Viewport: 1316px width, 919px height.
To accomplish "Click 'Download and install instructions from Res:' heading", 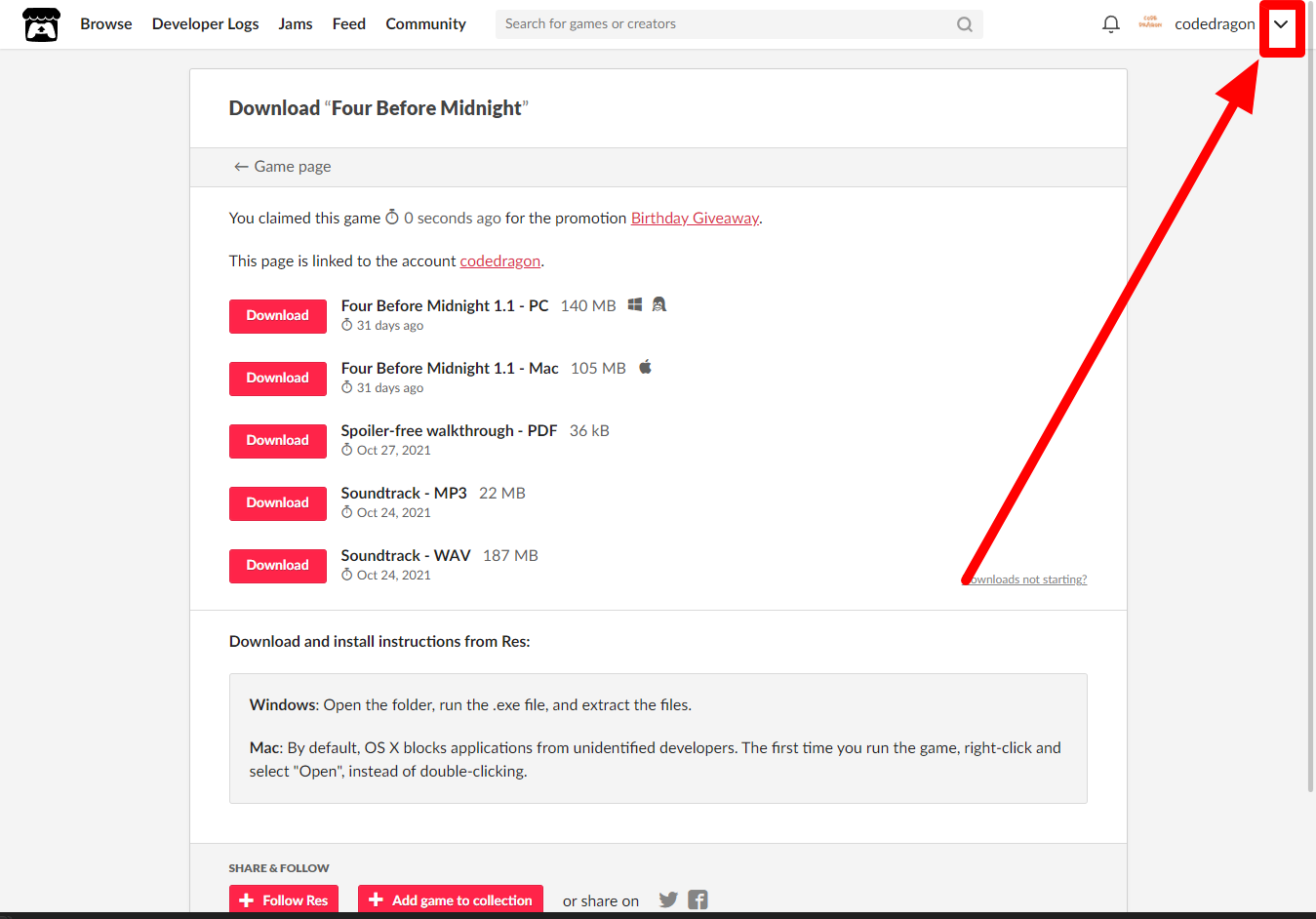I will (x=379, y=642).
